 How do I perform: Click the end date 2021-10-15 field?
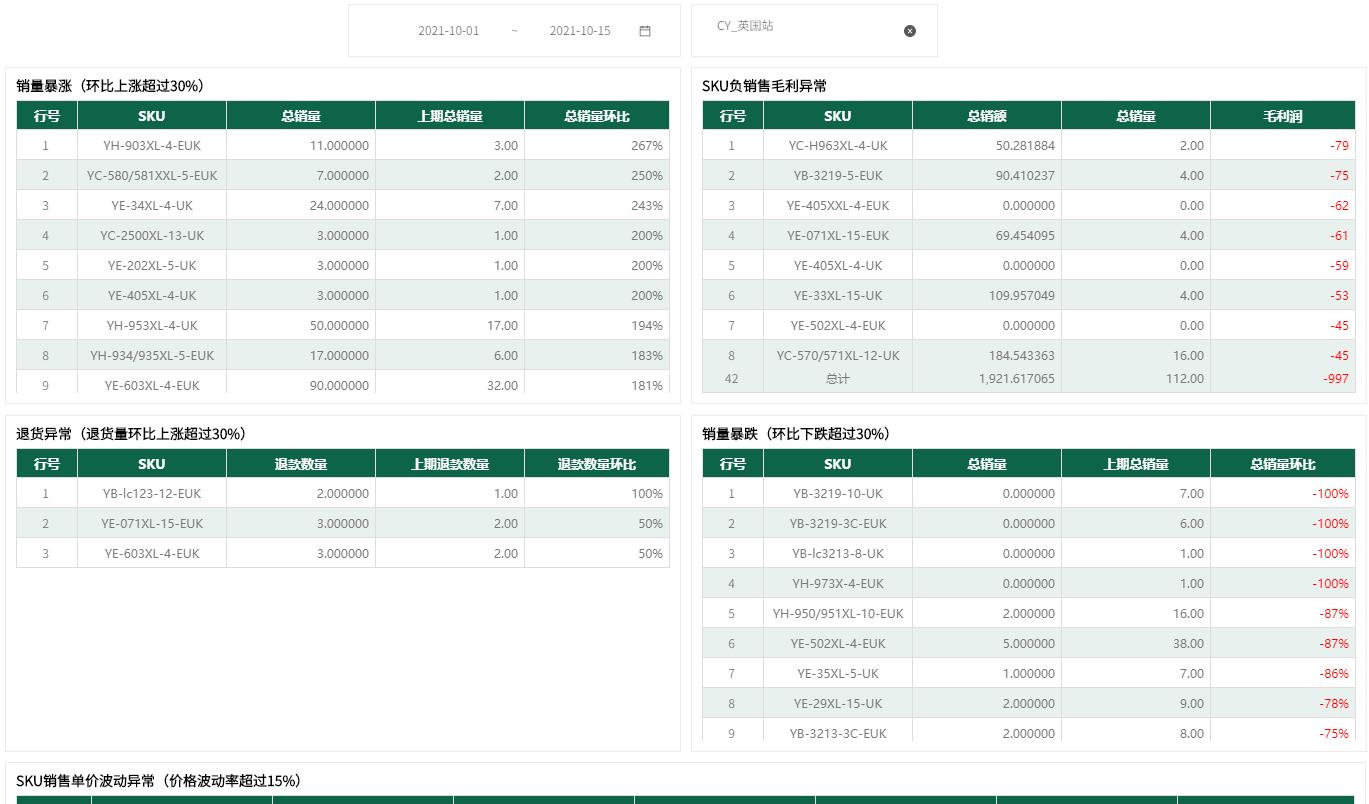[580, 31]
